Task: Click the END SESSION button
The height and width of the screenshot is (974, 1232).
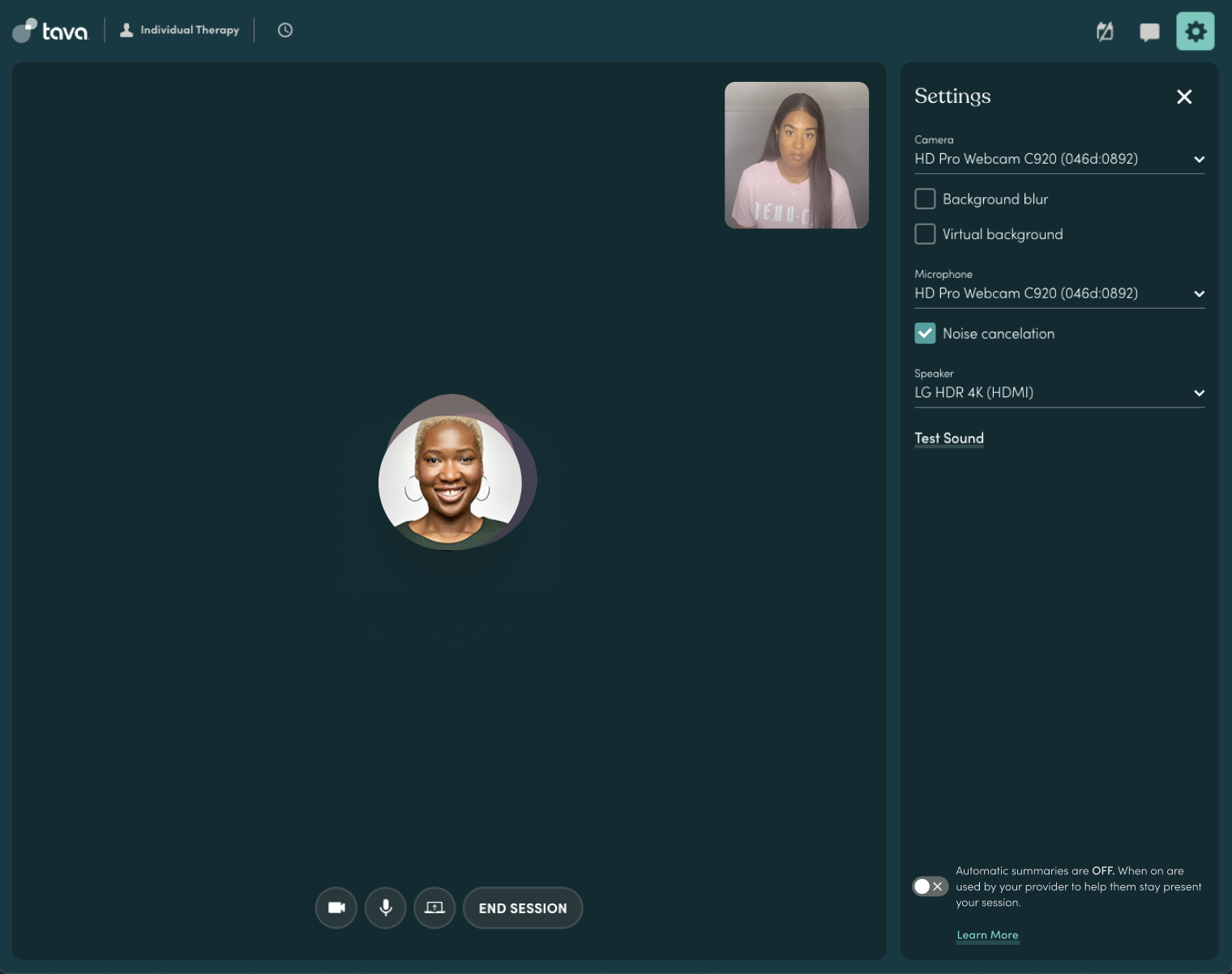Action: tap(523, 908)
